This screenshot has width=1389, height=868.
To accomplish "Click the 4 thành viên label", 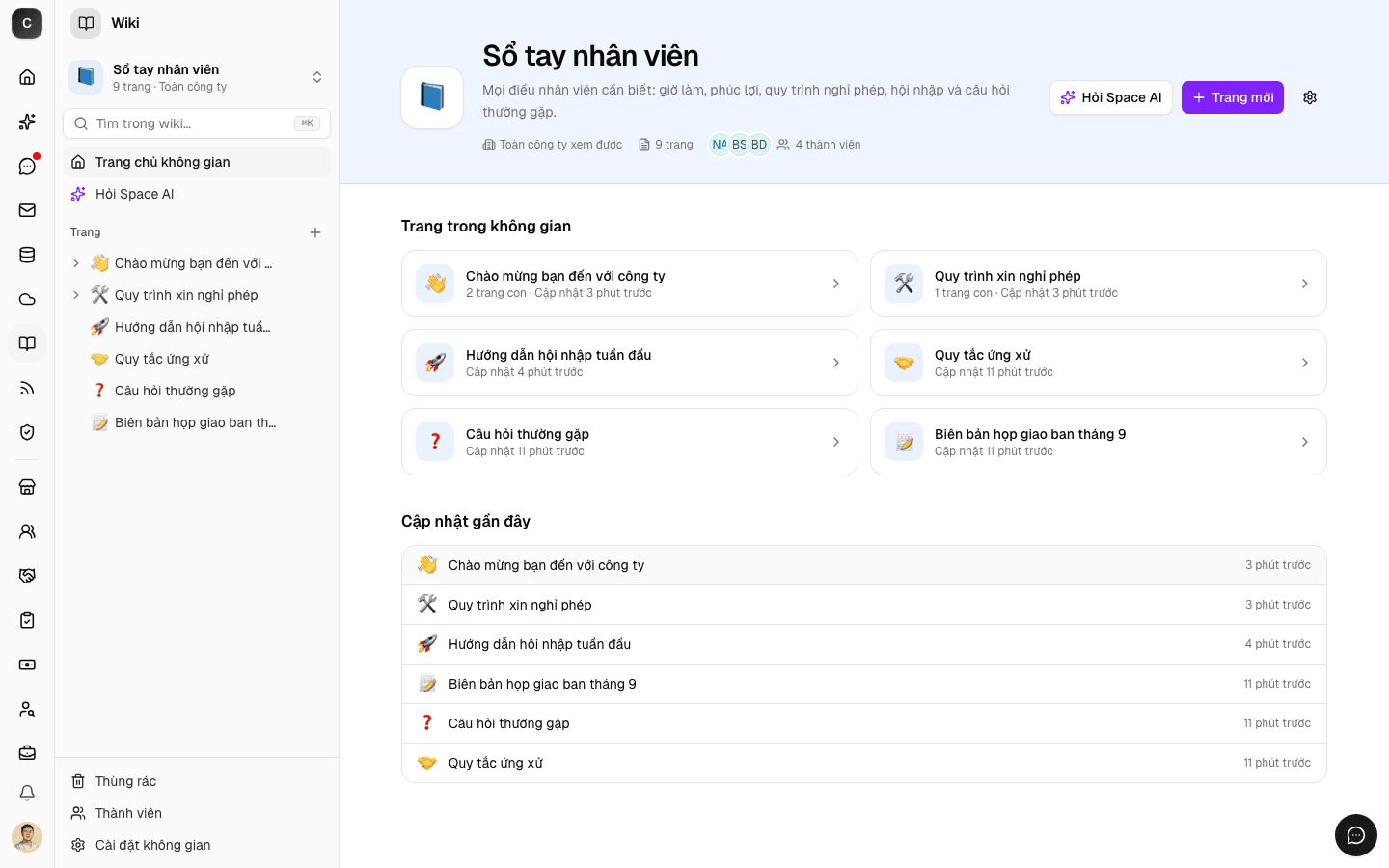I will (828, 145).
